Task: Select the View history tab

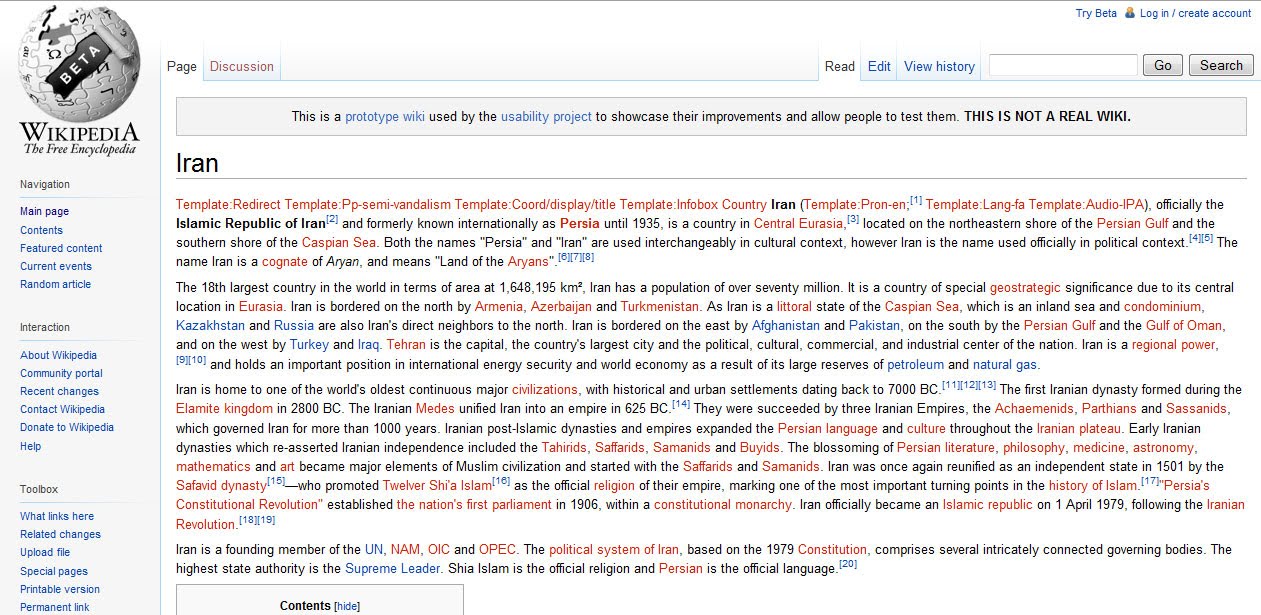Action: pyautogui.click(x=938, y=66)
